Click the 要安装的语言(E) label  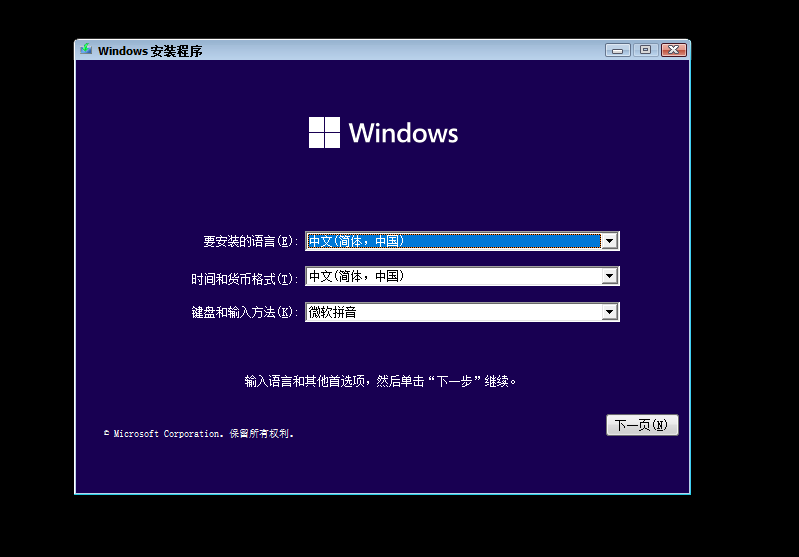(250, 241)
